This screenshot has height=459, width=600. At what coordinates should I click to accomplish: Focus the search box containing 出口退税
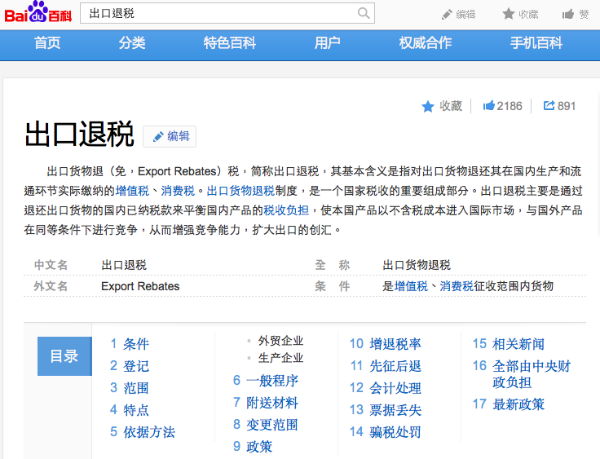[x=227, y=13]
